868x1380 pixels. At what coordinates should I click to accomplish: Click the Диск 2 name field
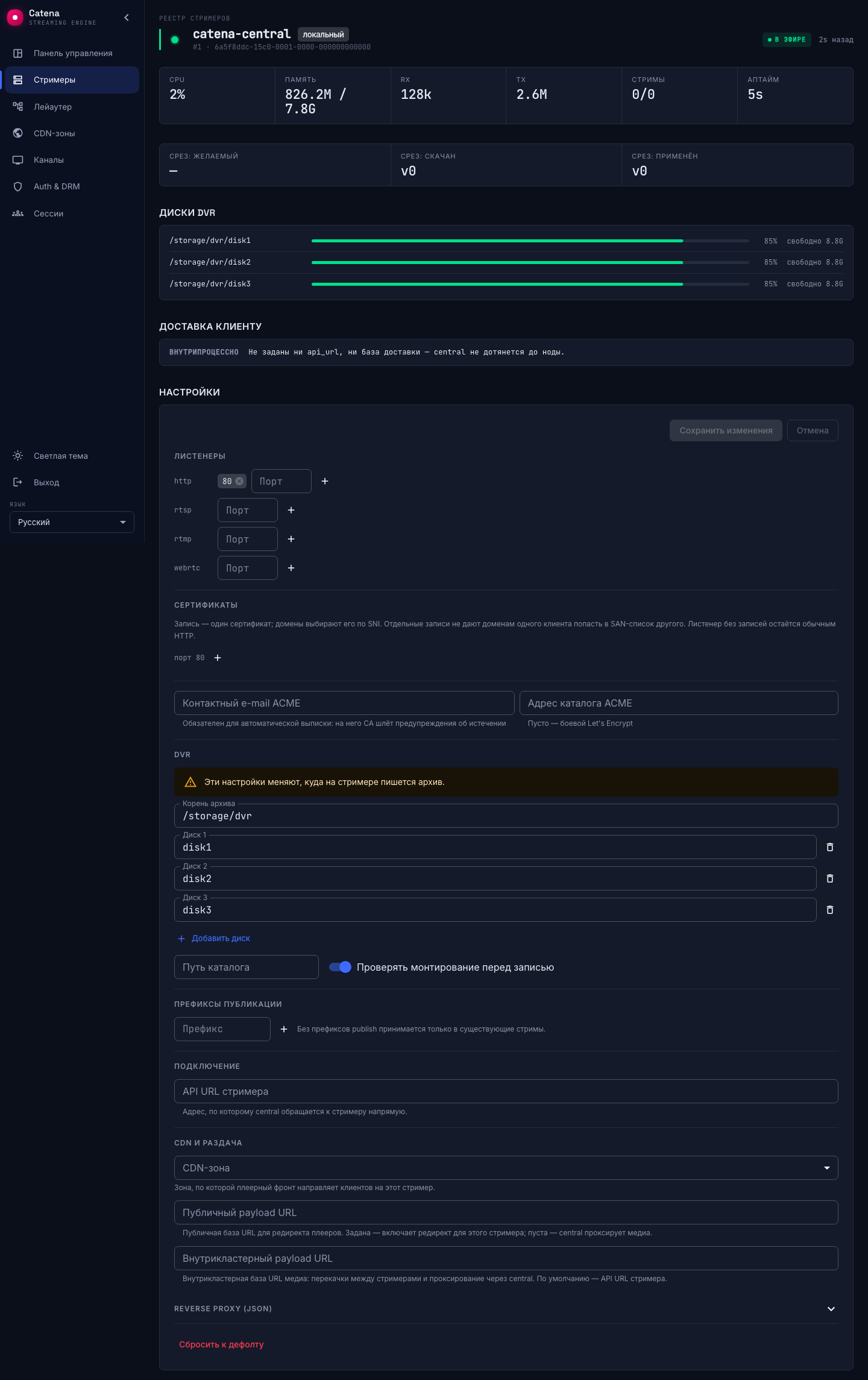495,878
